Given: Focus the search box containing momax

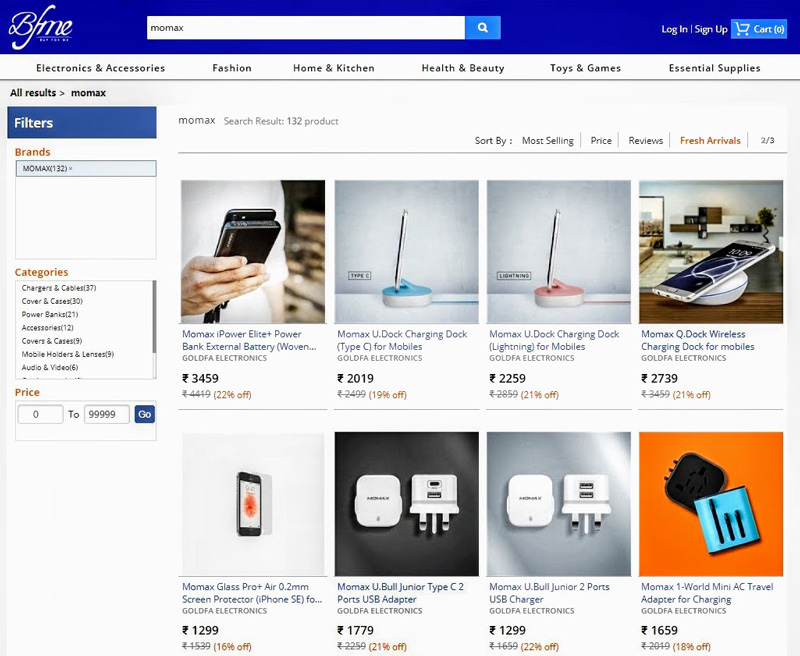Looking at the screenshot, I should tap(306, 28).
